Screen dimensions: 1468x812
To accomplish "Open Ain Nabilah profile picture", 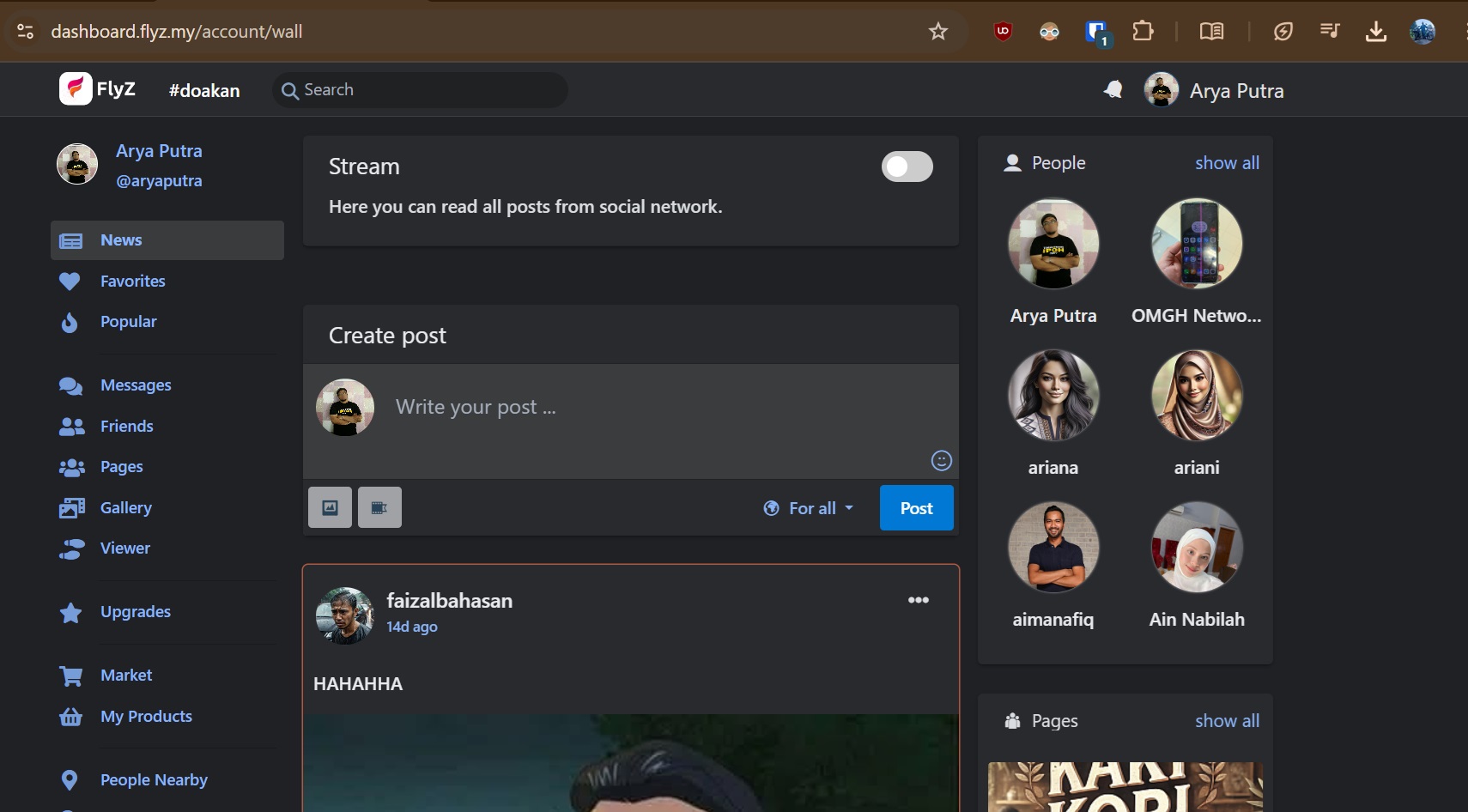I will [1197, 548].
